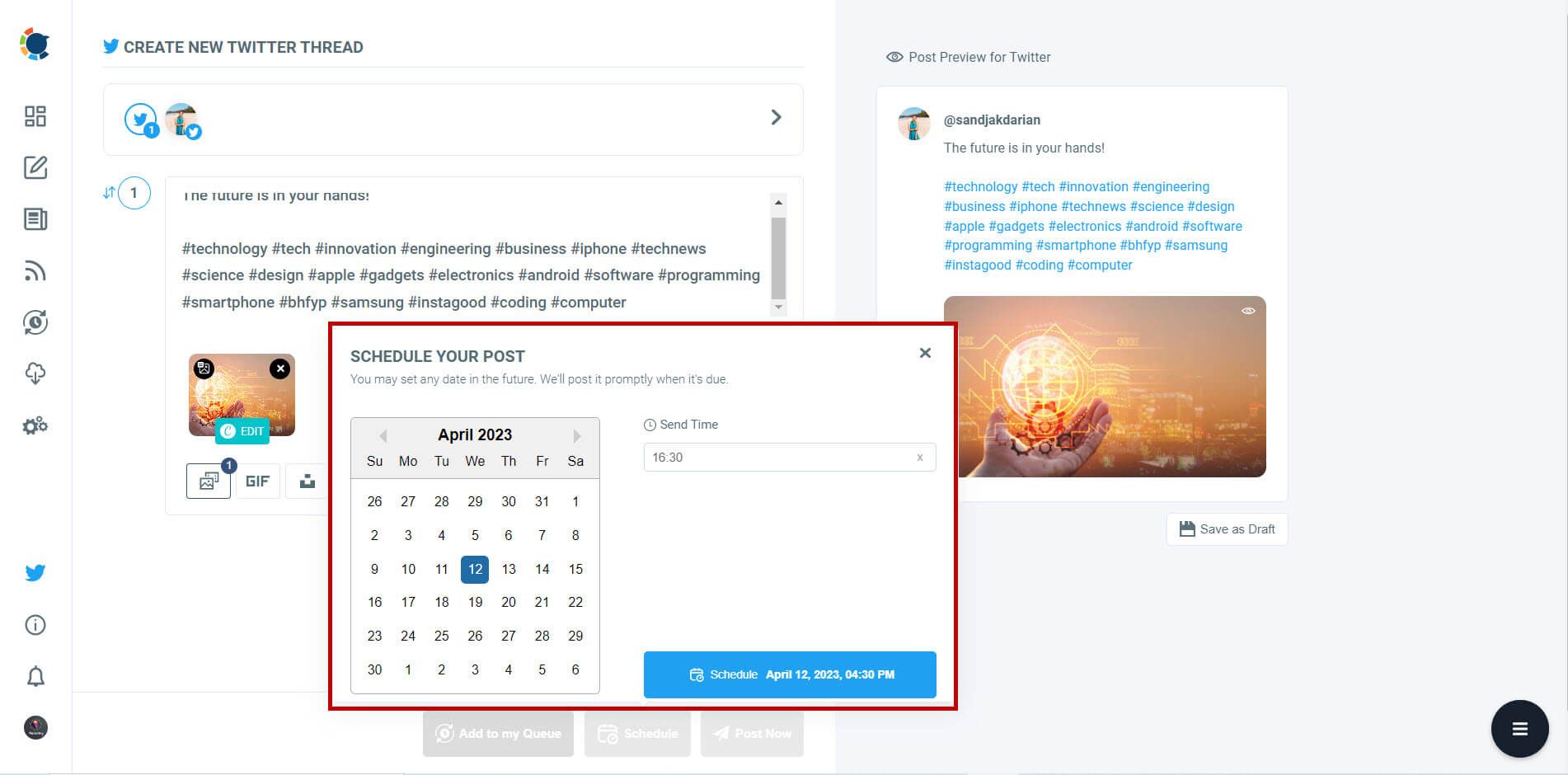Open the Repost/recycle icon in sidebar

tap(35, 322)
